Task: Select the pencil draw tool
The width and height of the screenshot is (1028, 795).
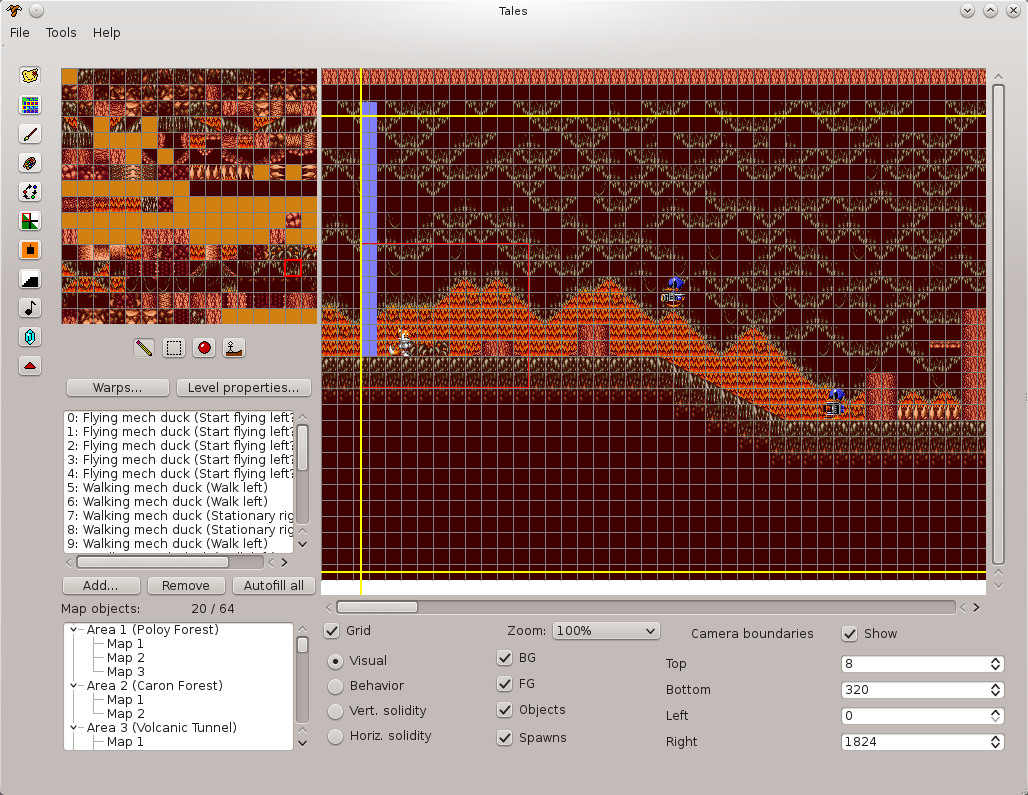Action: pyautogui.click(x=145, y=348)
